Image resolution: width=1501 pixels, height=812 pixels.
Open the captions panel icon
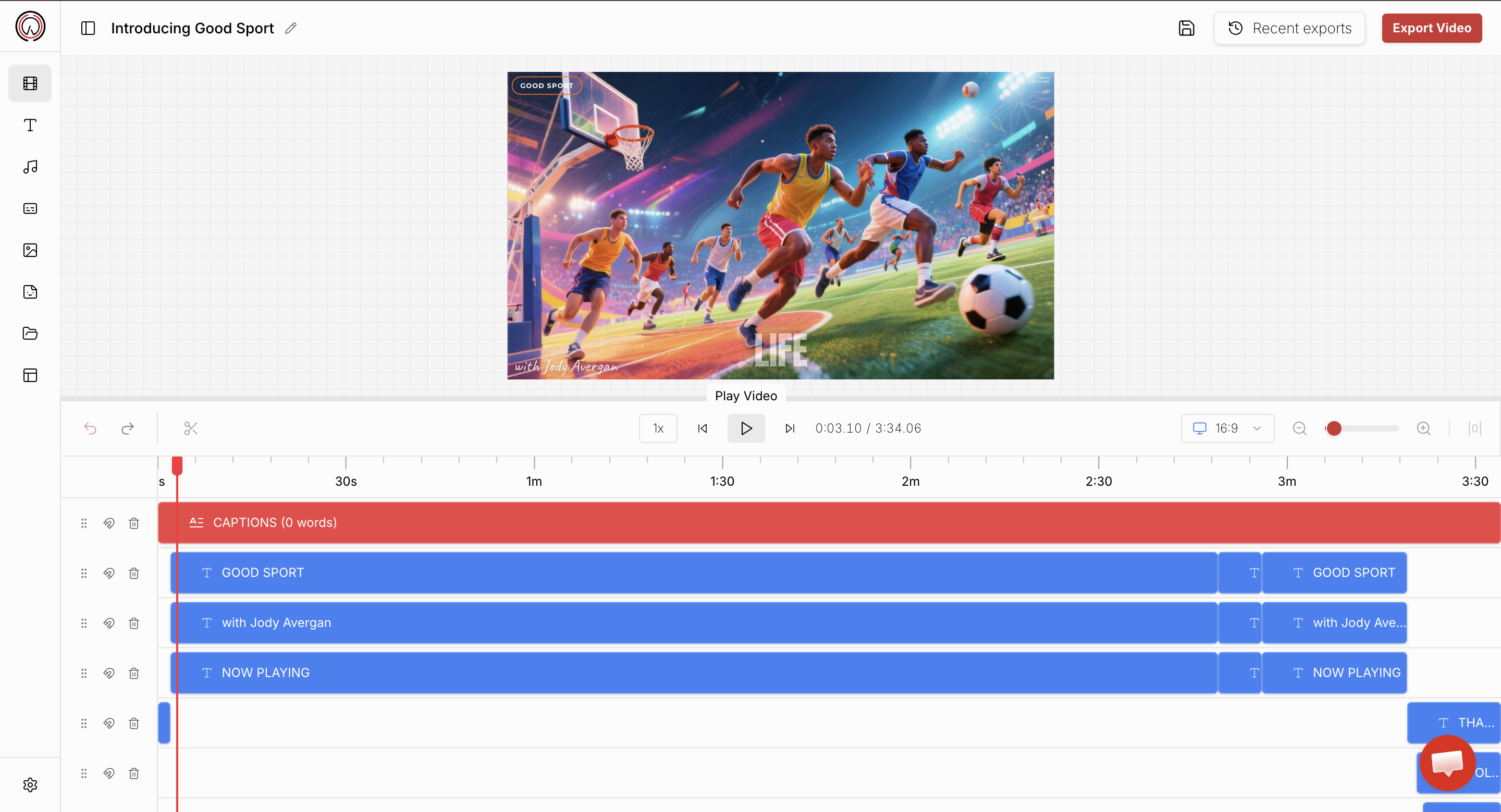30,208
